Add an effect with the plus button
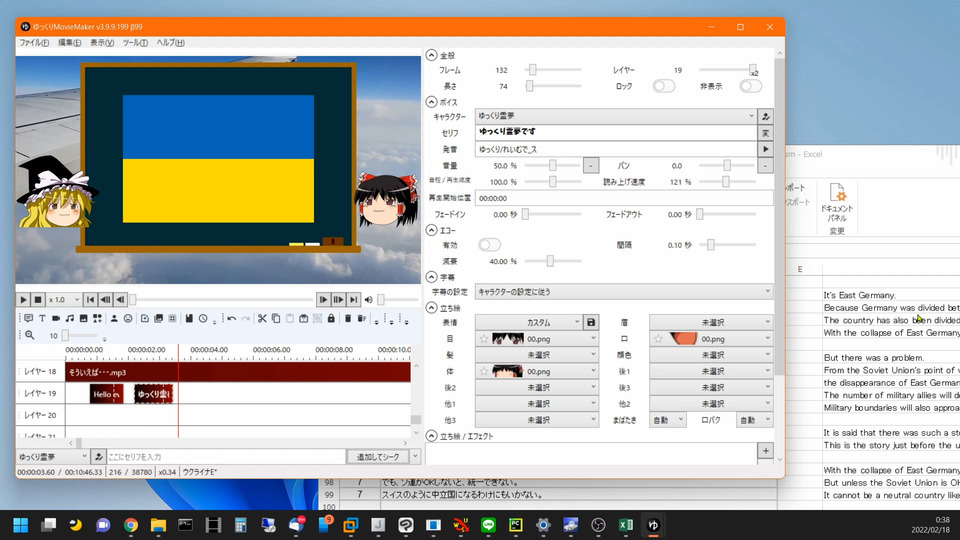 [x=765, y=451]
